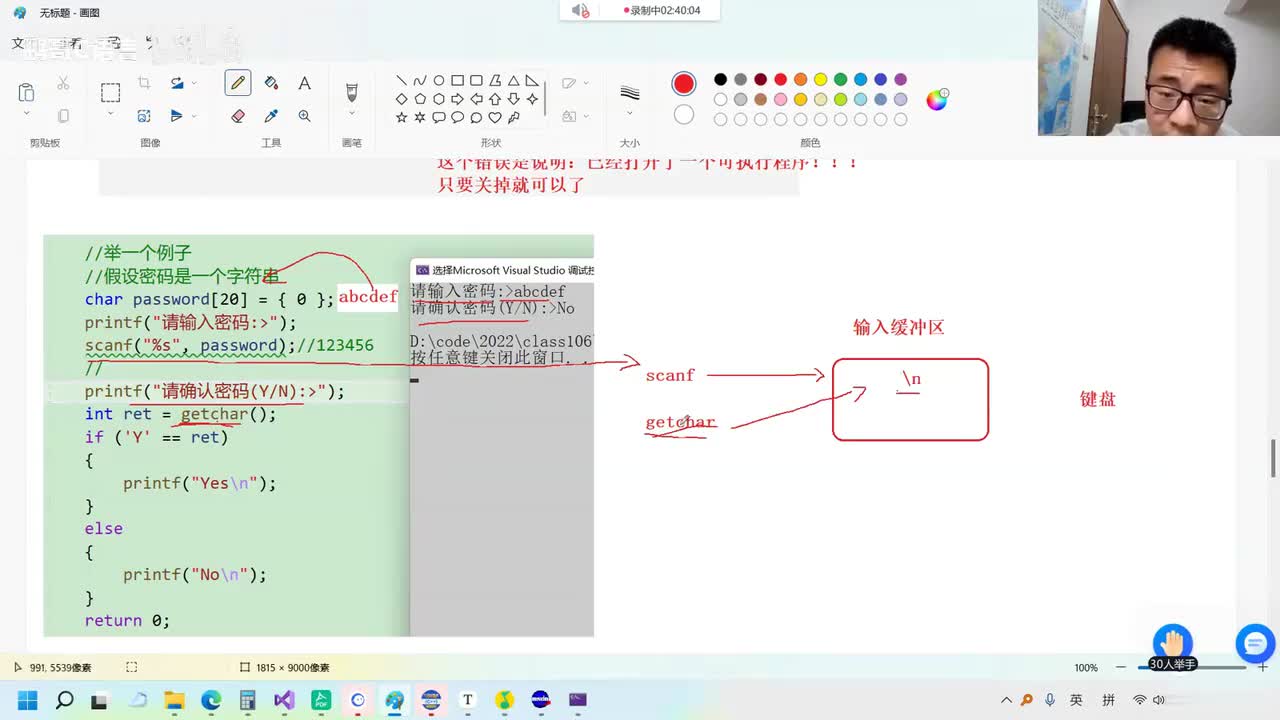1280x720 pixels.
Task: Choose the pink color swatch
Action: [x=780, y=99]
